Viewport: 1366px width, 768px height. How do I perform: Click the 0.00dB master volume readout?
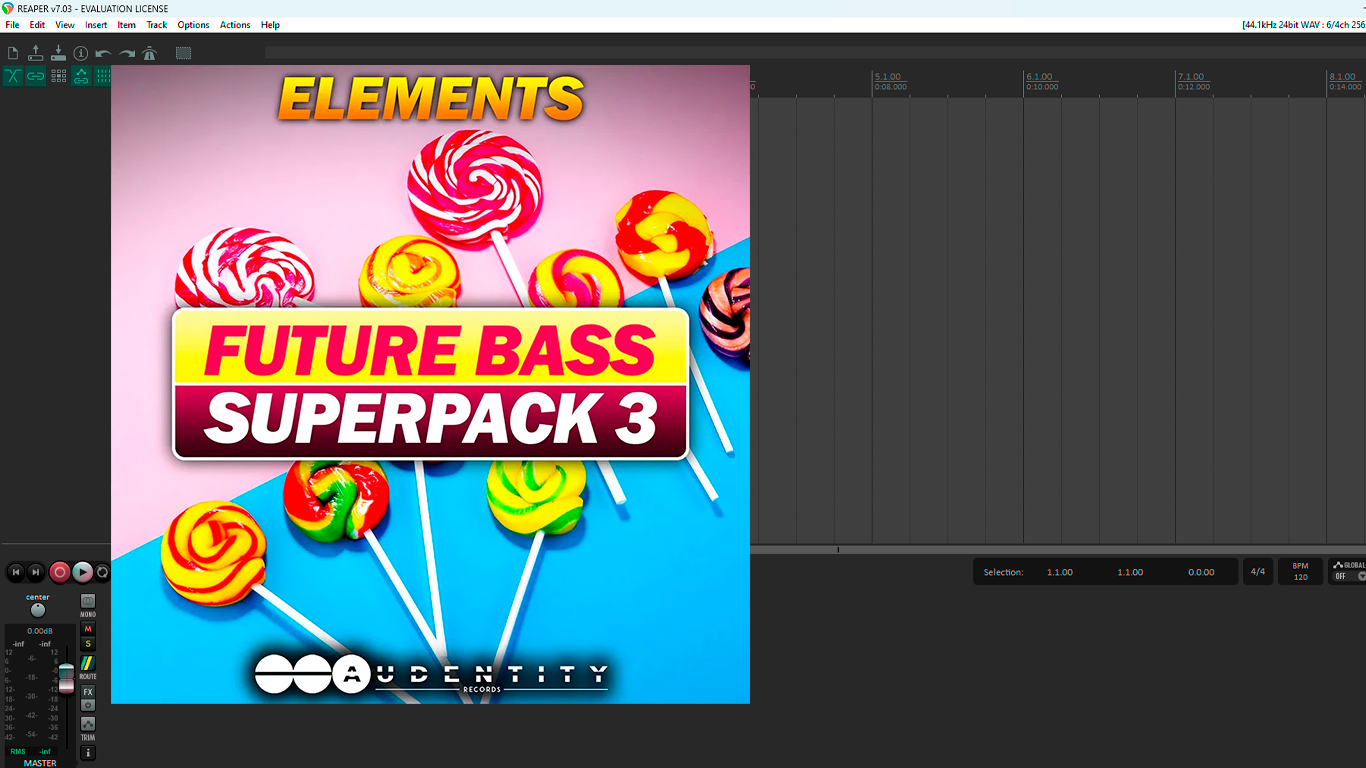click(40, 631)
